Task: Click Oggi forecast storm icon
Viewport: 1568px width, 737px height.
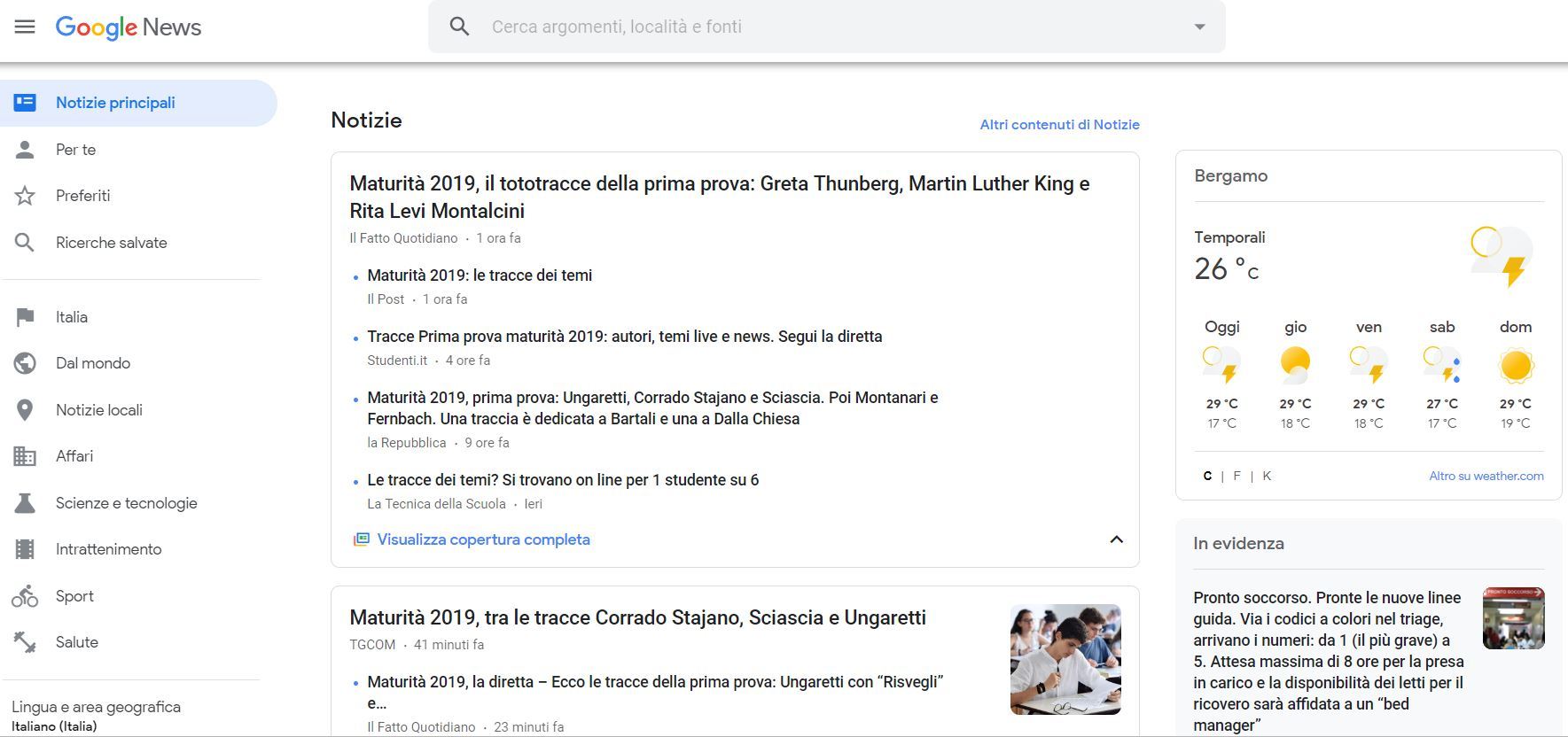Action: 1221,365
